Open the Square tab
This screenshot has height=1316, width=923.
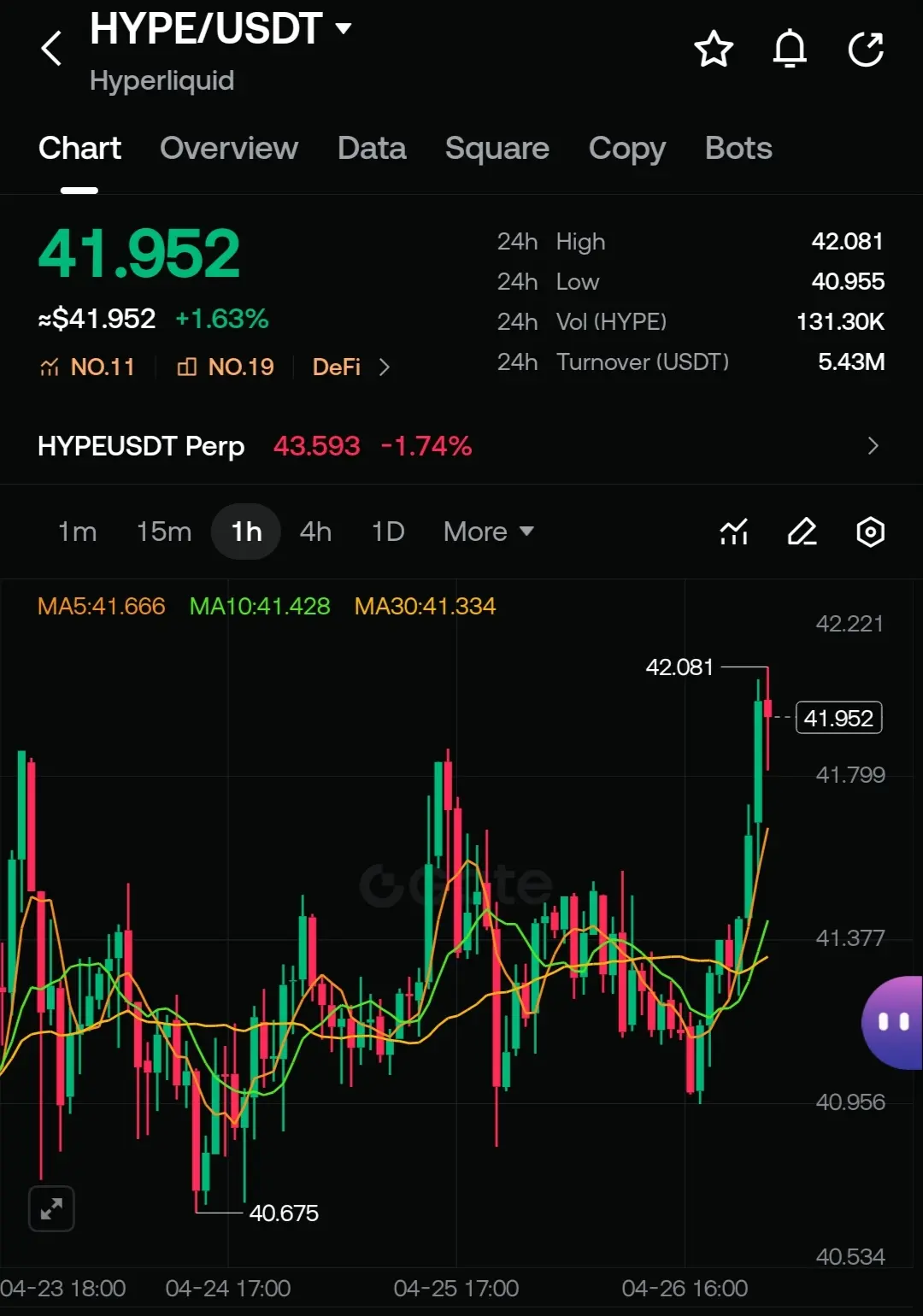click(x=497, y=148)
